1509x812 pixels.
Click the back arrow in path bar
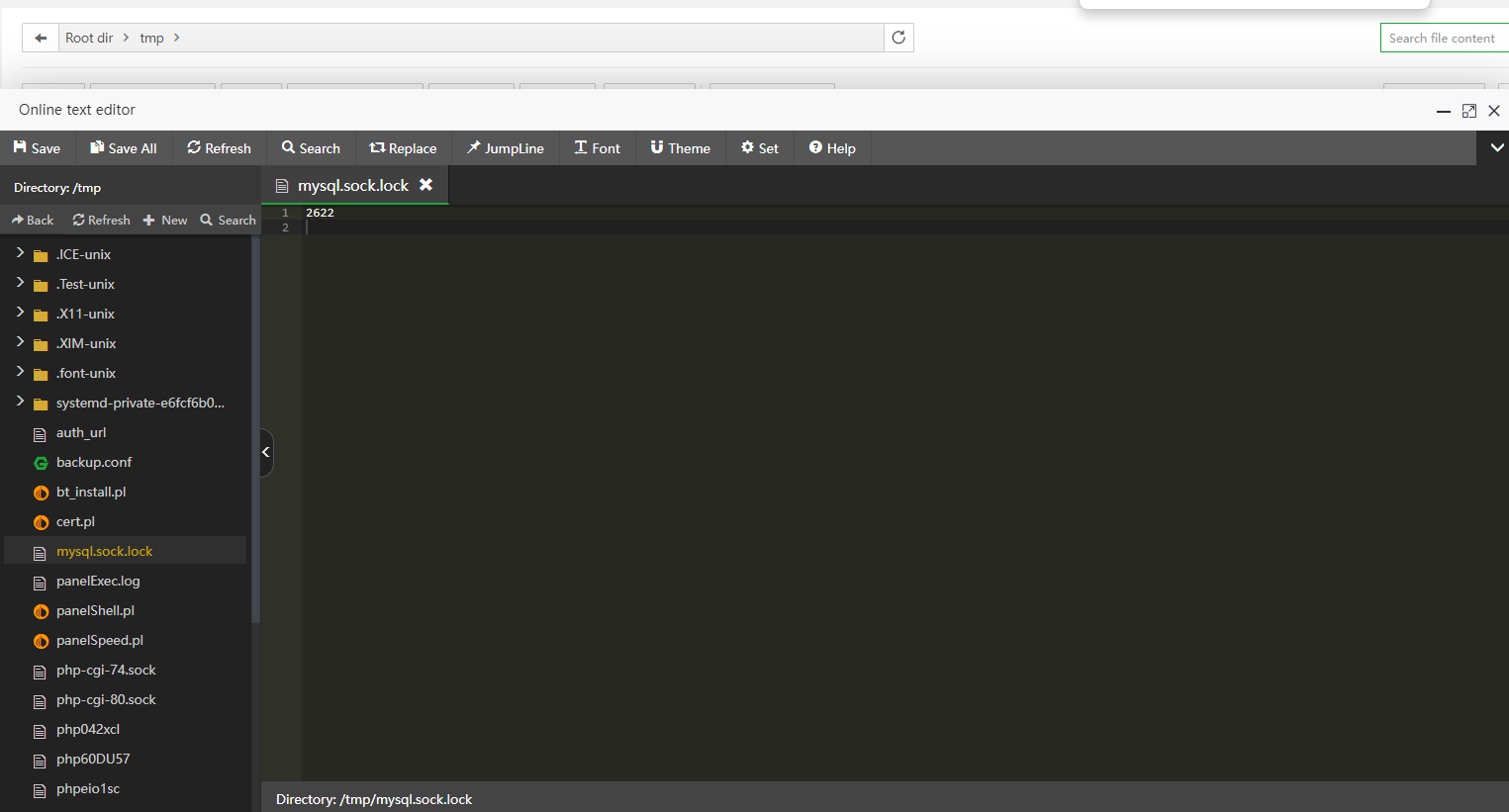point(41,38)
